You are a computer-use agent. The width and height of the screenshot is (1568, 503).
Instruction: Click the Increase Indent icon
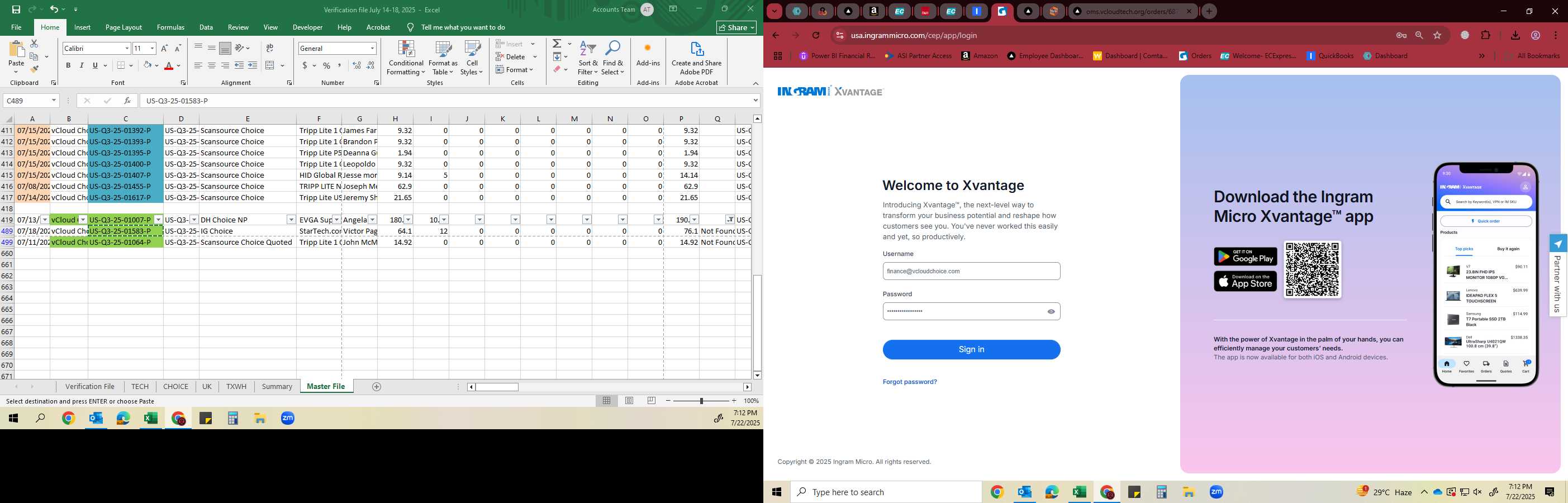252,65
